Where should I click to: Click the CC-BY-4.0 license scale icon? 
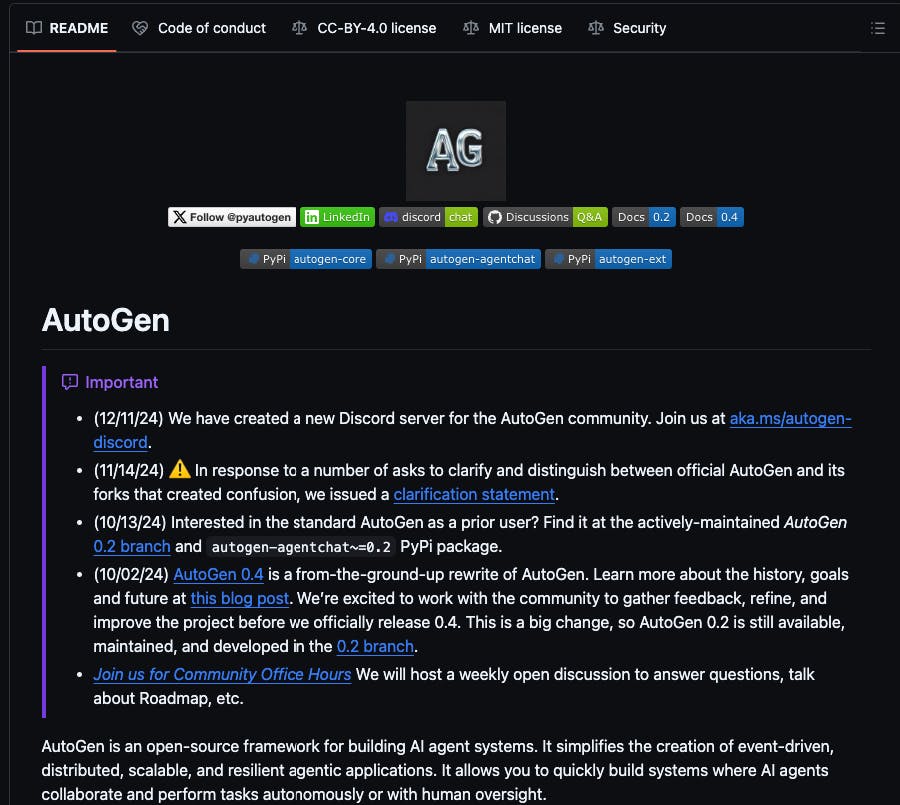[x=299, y=28]
